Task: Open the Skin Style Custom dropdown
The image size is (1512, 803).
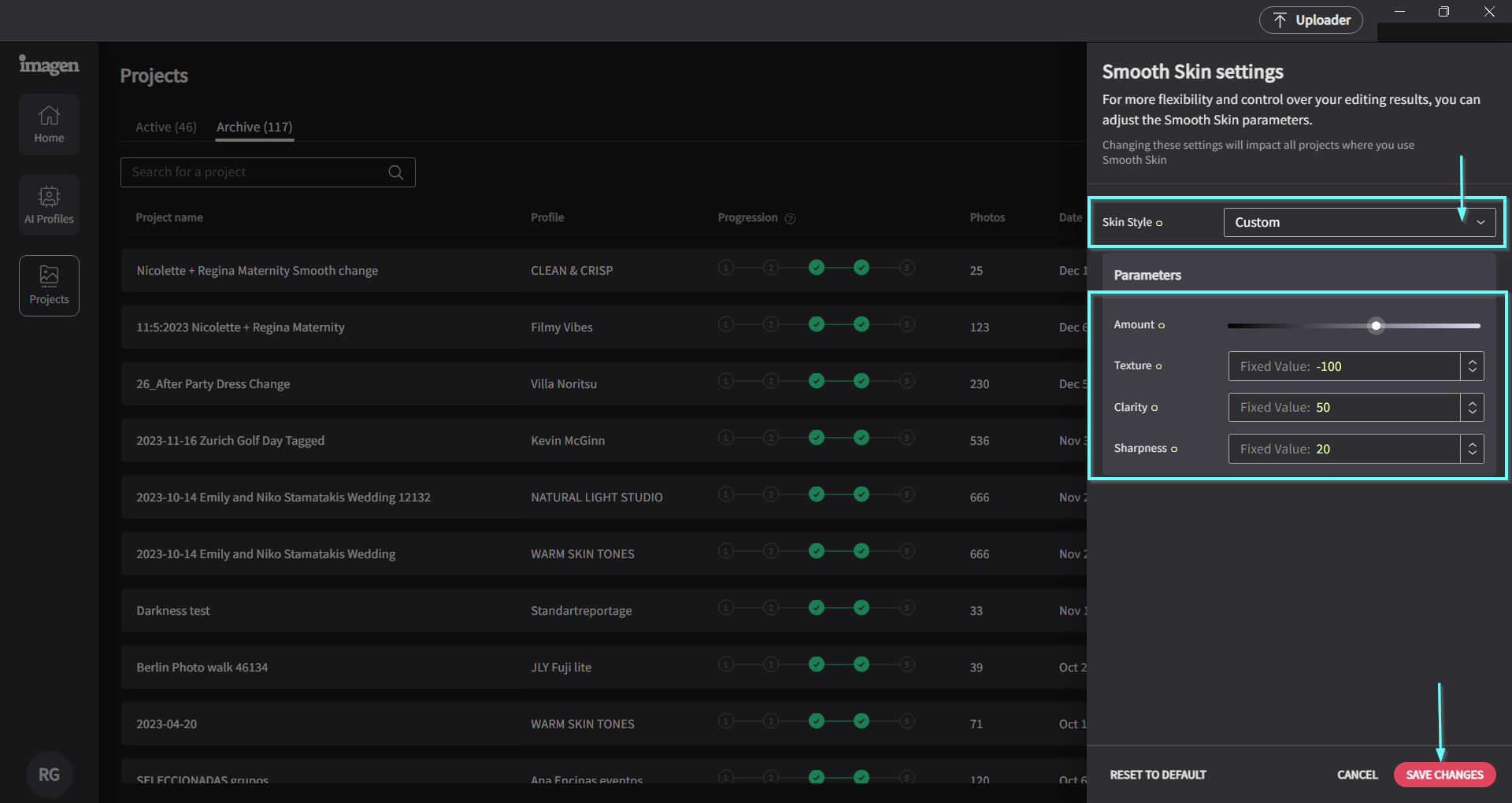Action: [1359, 223]
